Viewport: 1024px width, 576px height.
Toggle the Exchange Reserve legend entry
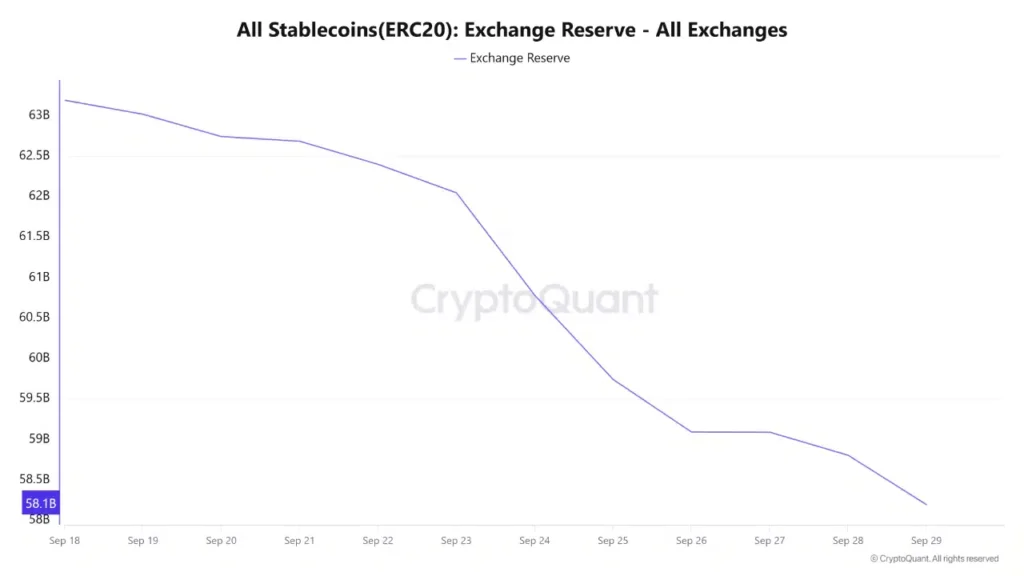[x=519, y=58]
